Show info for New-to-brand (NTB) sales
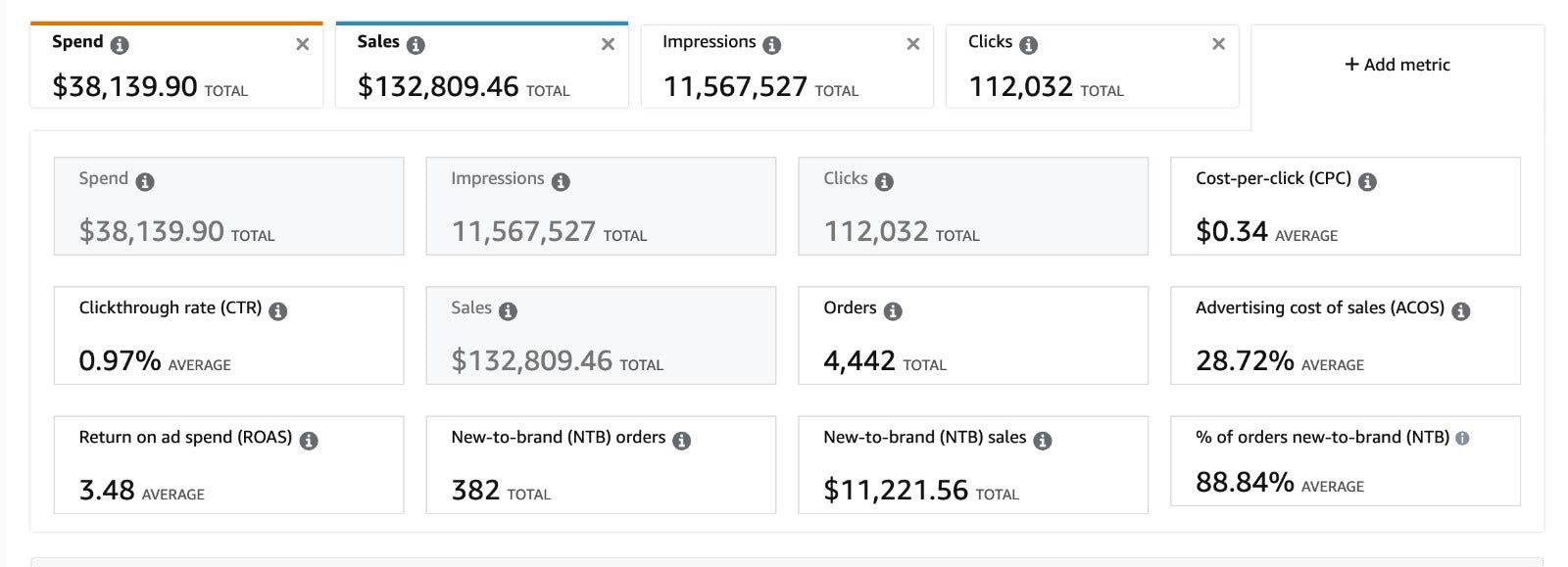The width and height of the screenshot is (1568, 567). [1043, 440]
